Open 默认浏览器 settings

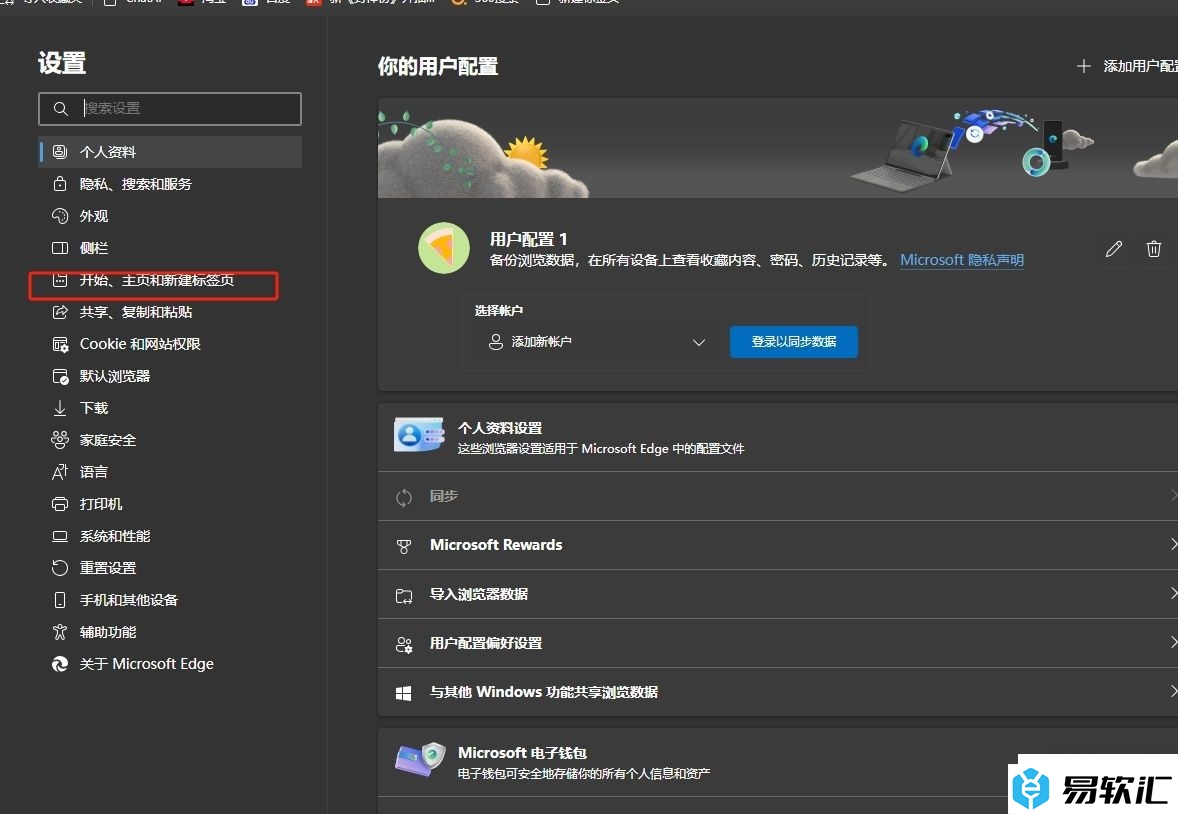point(171,377)
